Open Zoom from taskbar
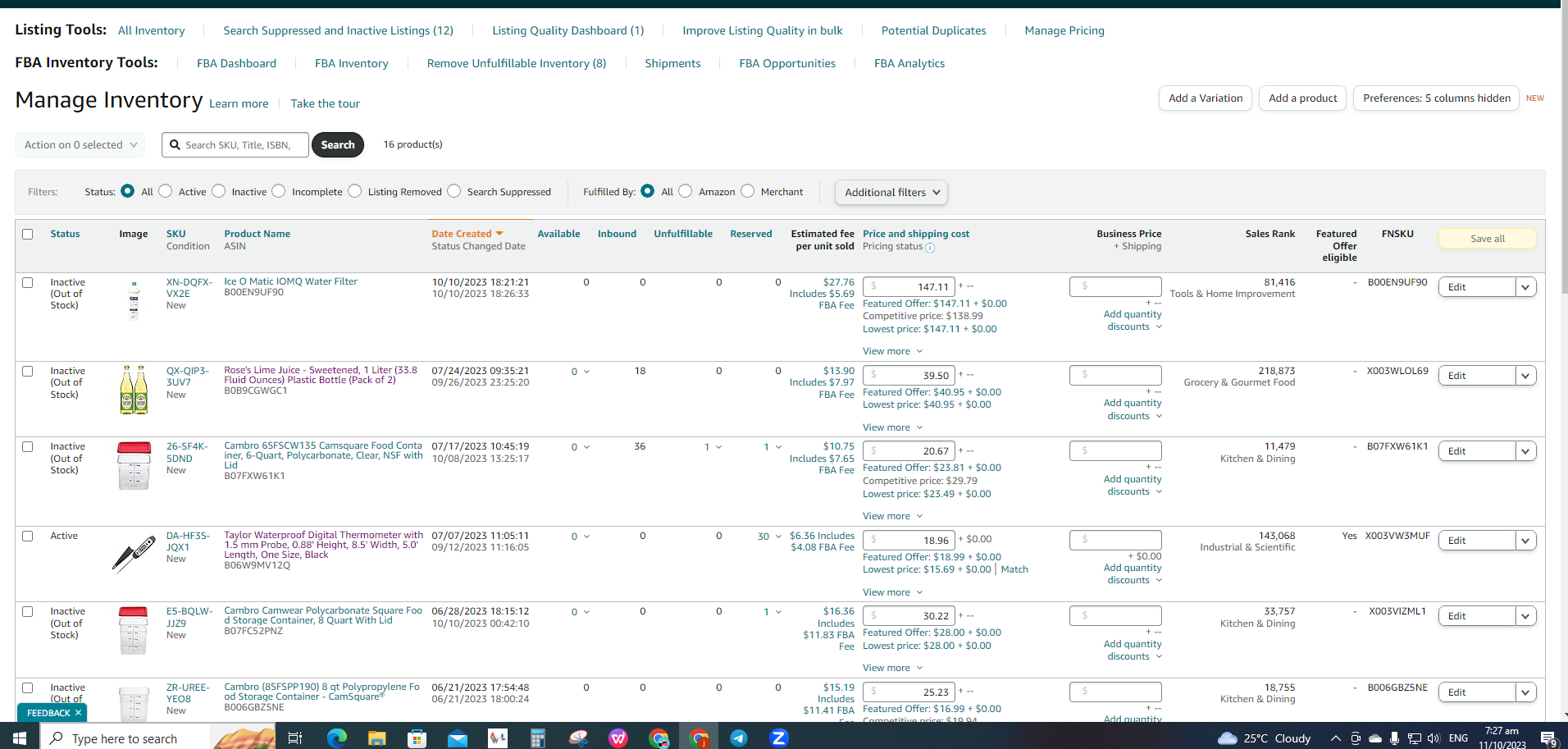The image size is (1568, 749). click(x=779, y=738)
